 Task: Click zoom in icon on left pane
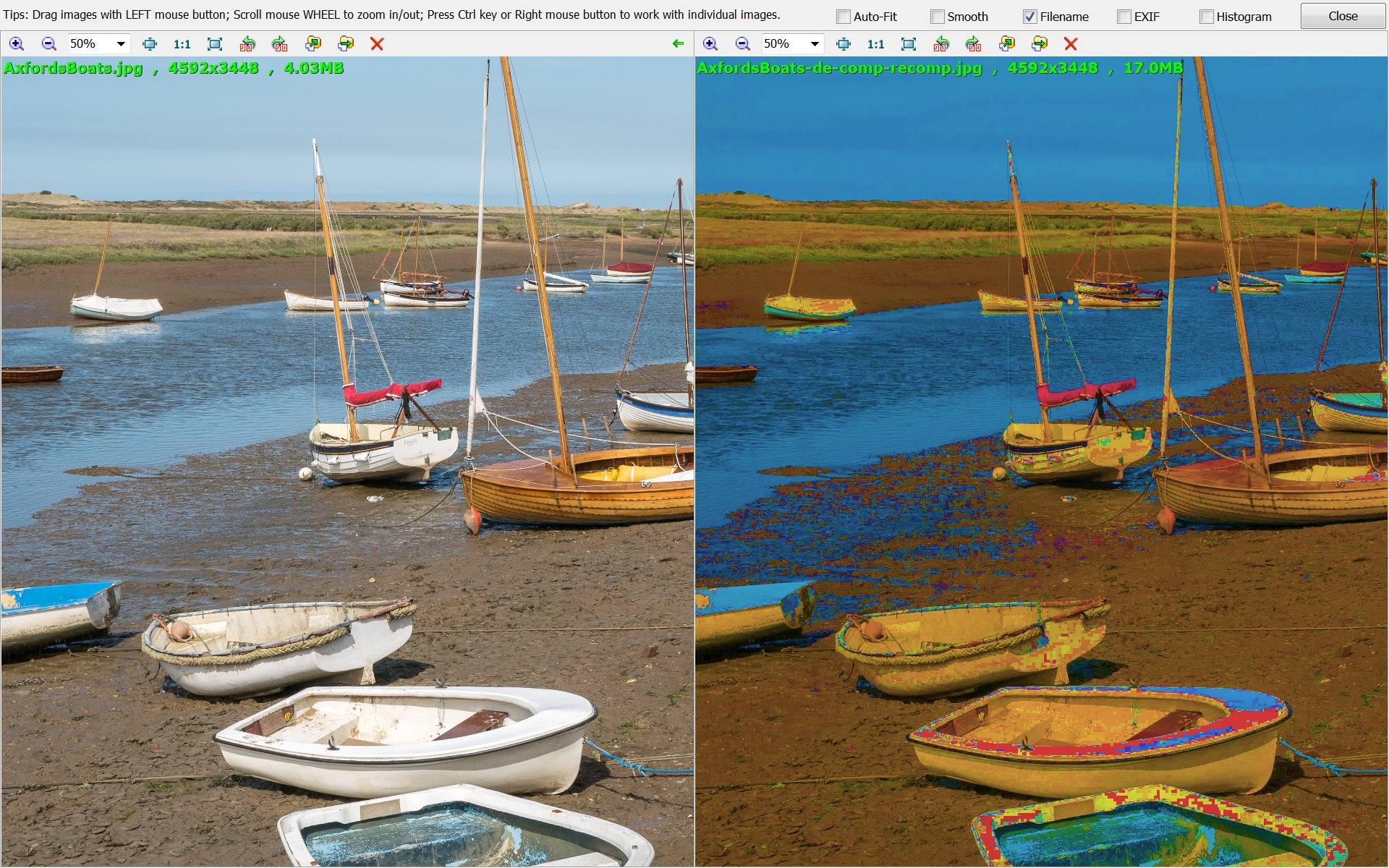click(x=16, y=44)
